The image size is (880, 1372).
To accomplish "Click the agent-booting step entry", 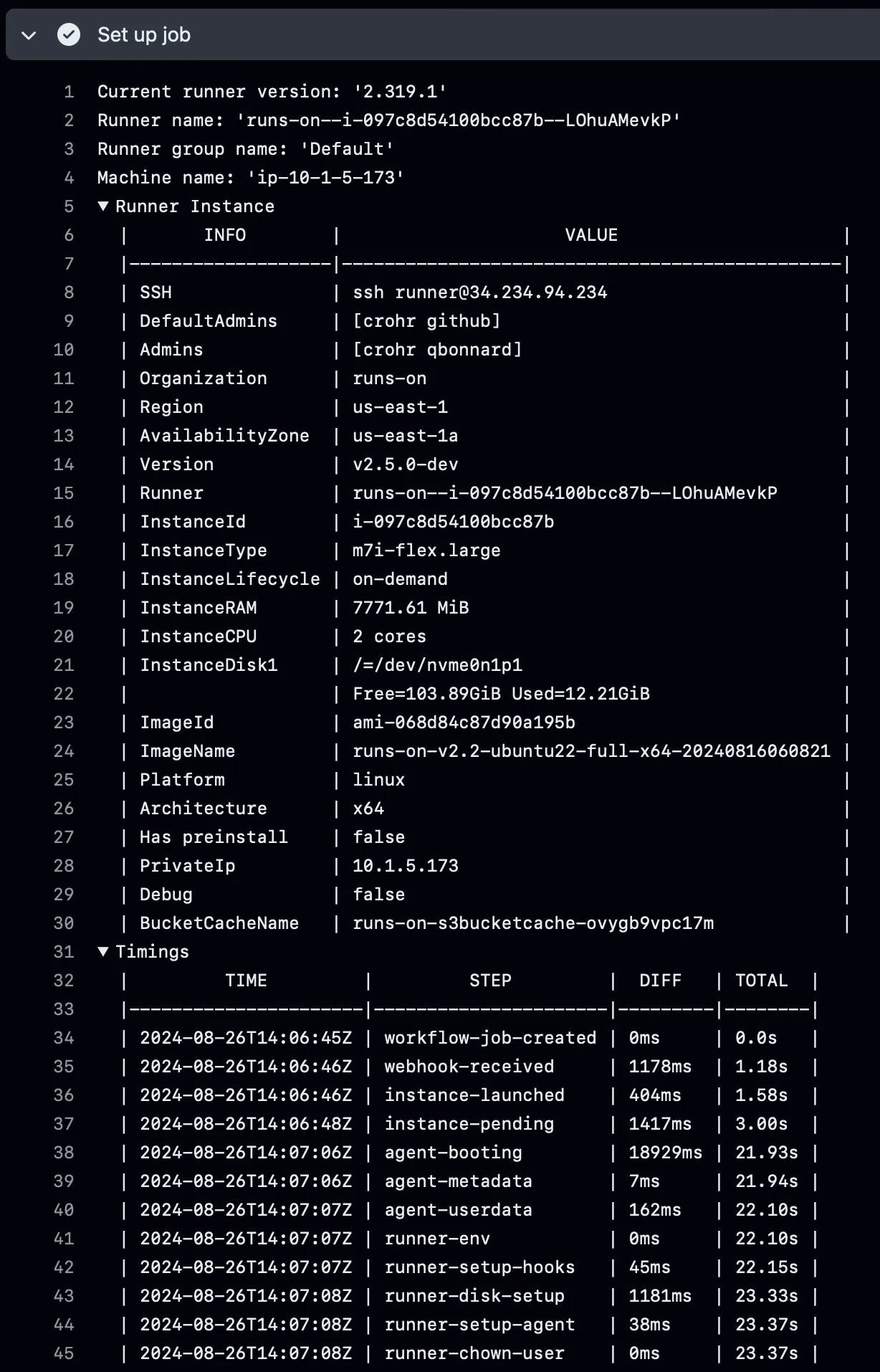I will point(452,1153).
